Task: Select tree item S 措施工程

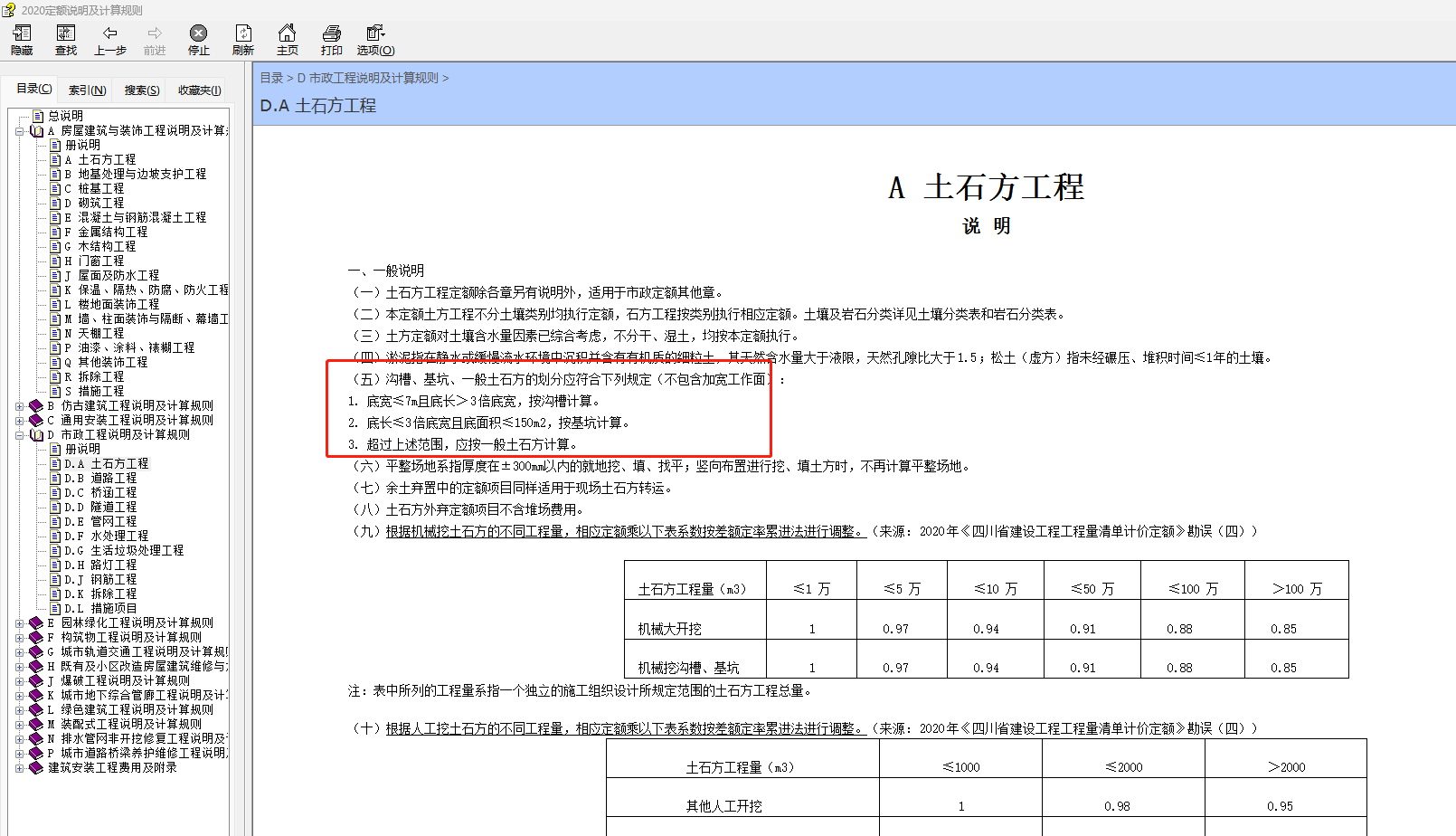Action: pyautogui.click(x=94, y=391)
